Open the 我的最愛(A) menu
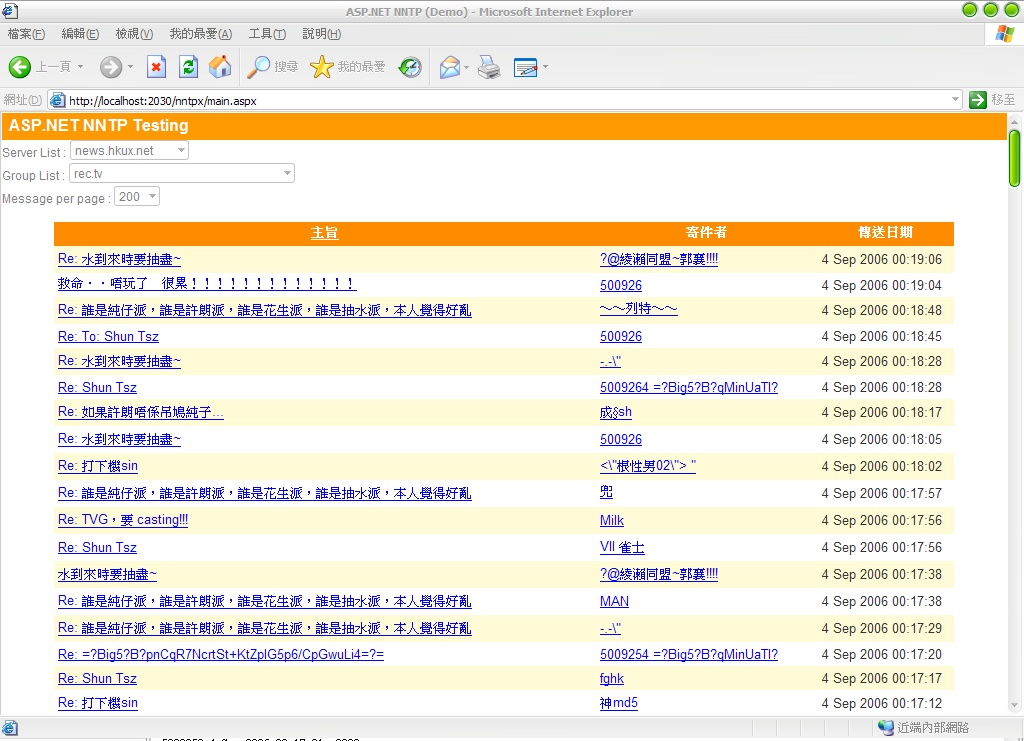 coord(200,34)
